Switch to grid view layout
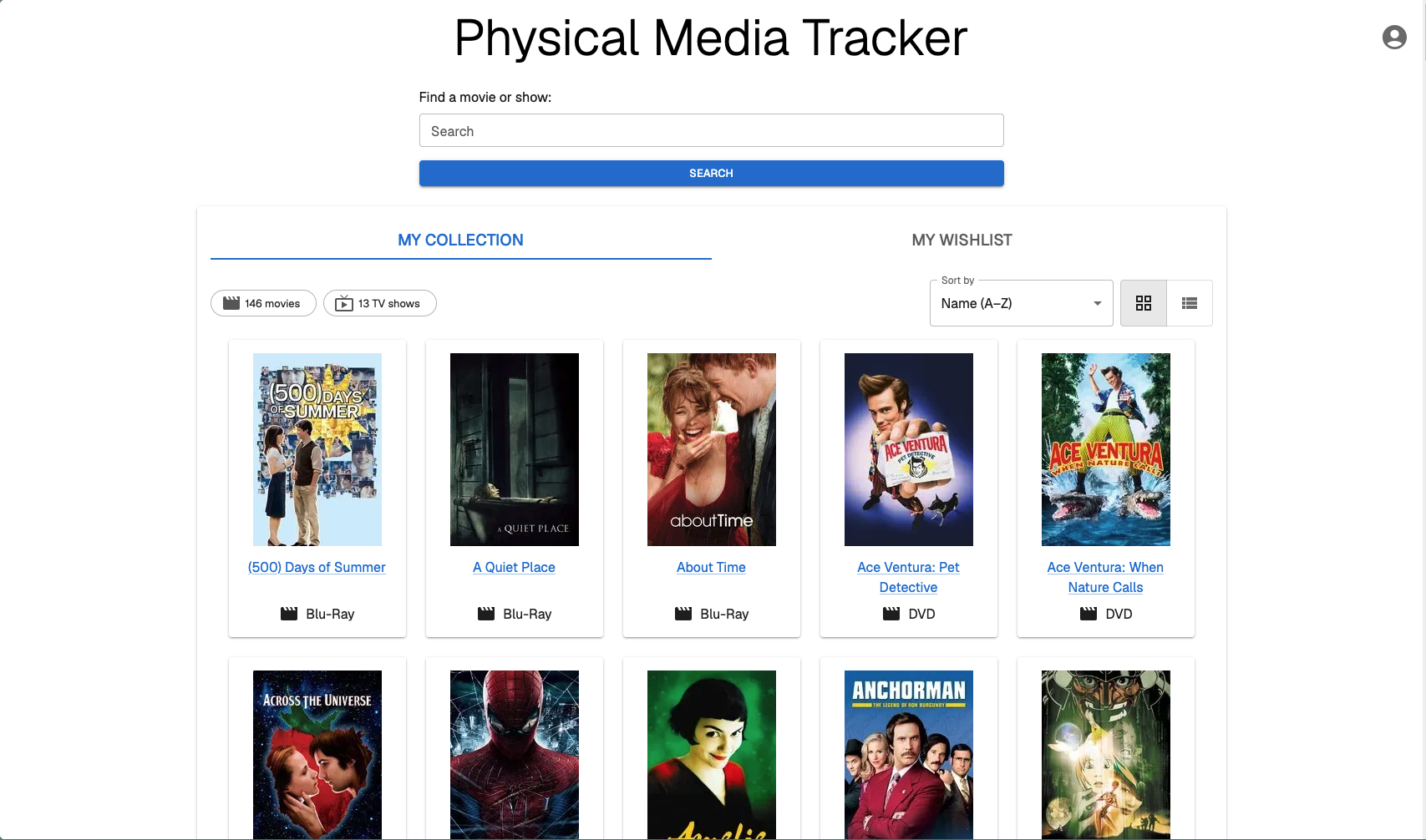 (x=1144, y=303)
